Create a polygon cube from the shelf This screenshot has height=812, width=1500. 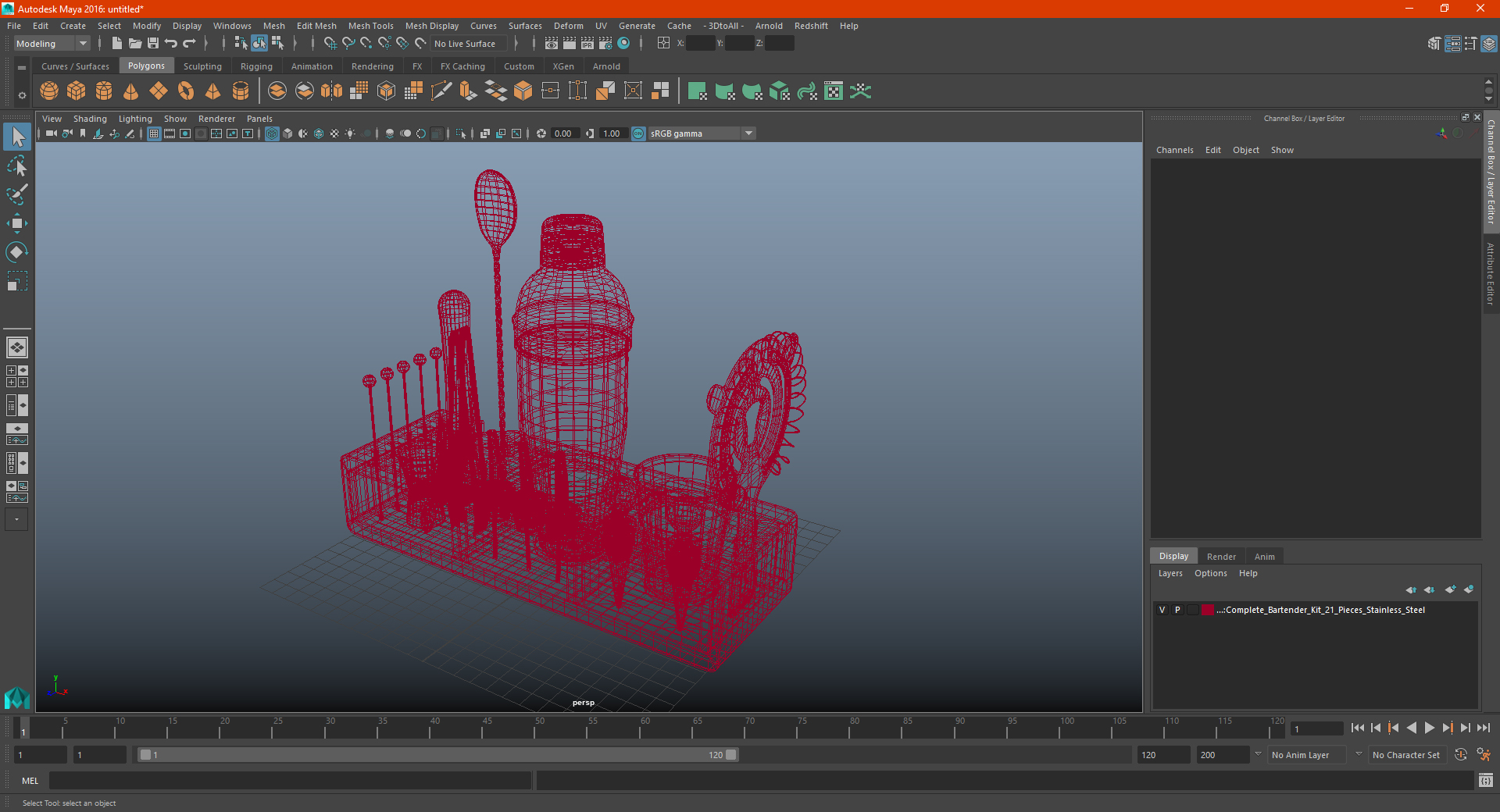(77, 91)
